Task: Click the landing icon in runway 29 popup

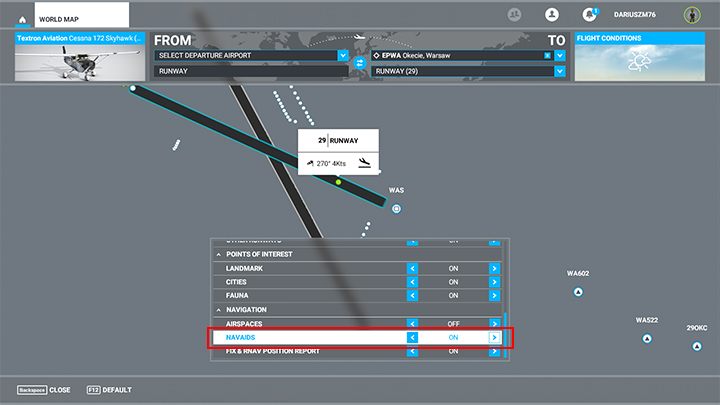Action: (364, 163)
